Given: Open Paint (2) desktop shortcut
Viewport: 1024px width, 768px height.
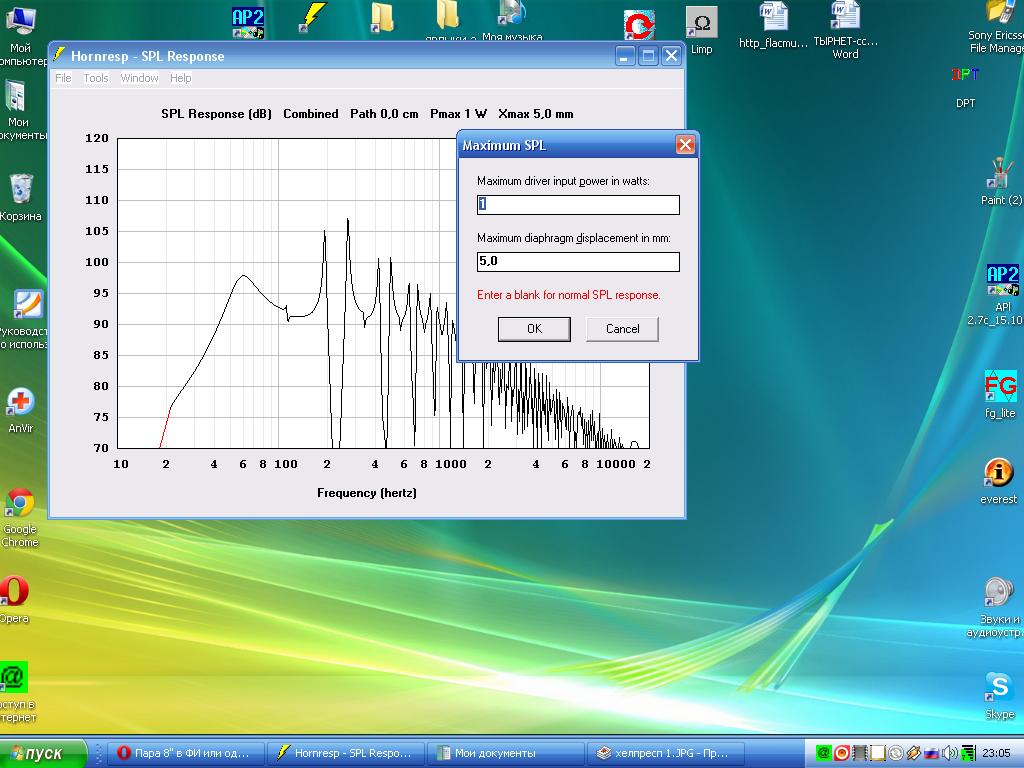Looking at the screenshot, I should 1000,182.
